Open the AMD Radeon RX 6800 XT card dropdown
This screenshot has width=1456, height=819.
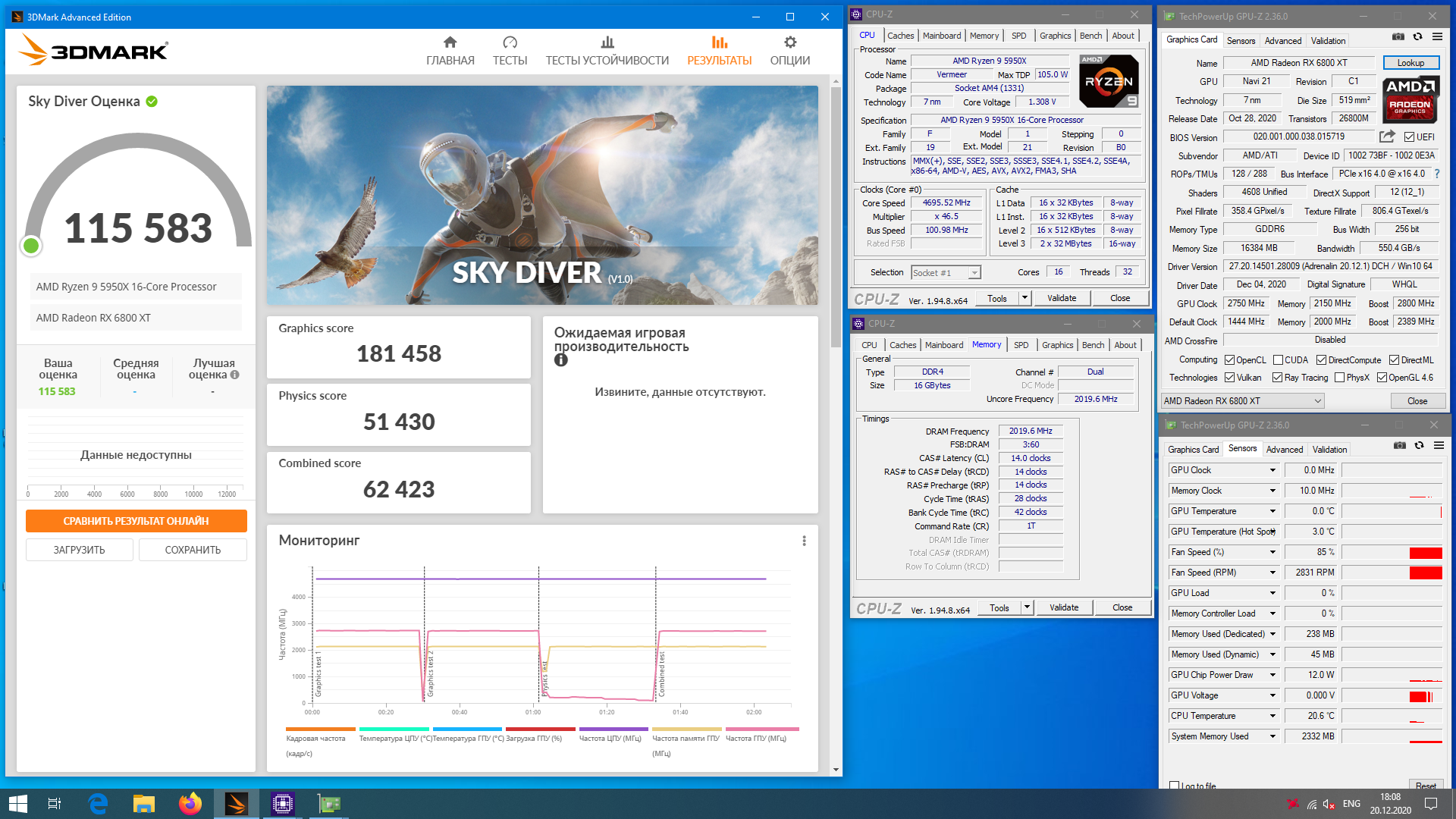tap(1242, 400)
